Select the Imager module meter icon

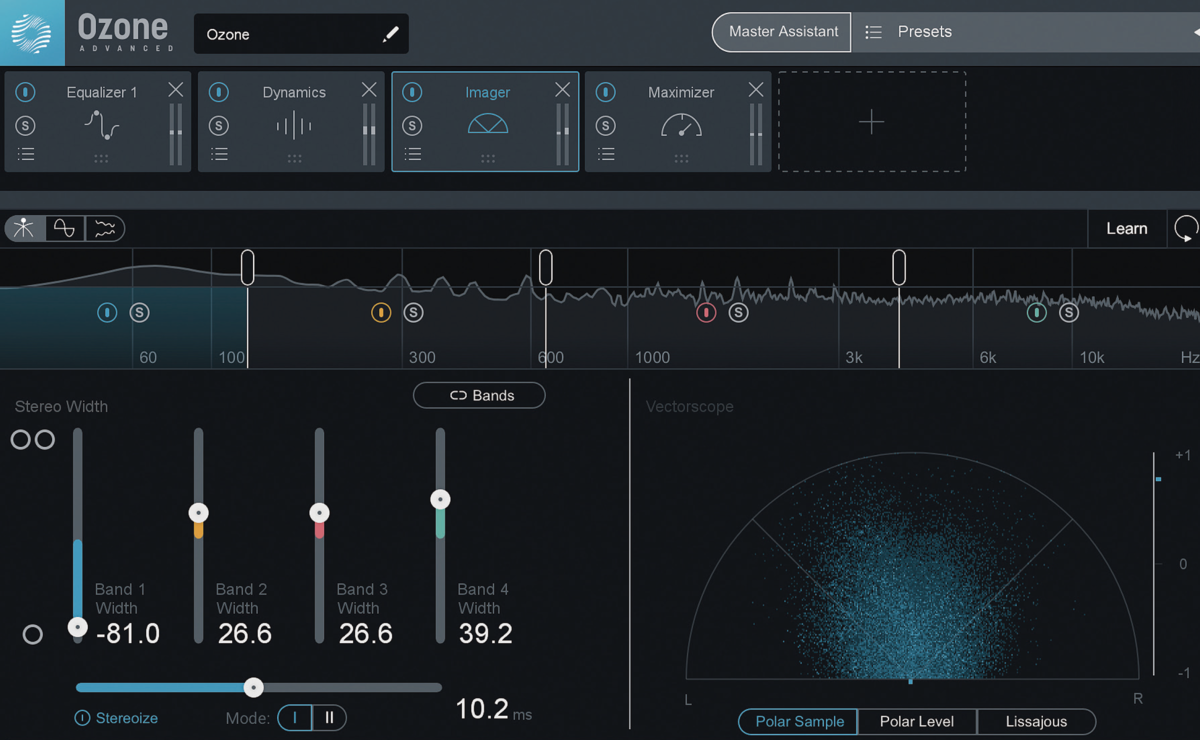(x=488, y=124)
